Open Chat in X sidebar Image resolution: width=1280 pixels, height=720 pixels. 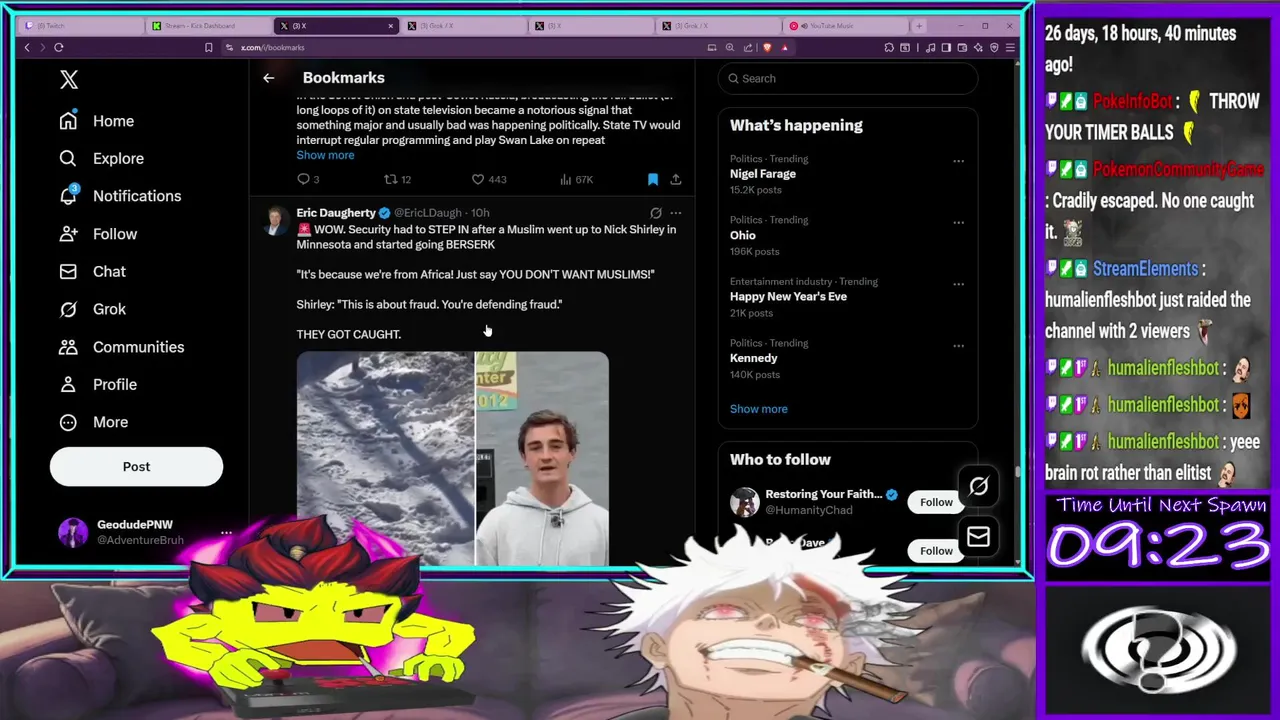(x=92, y=271)
